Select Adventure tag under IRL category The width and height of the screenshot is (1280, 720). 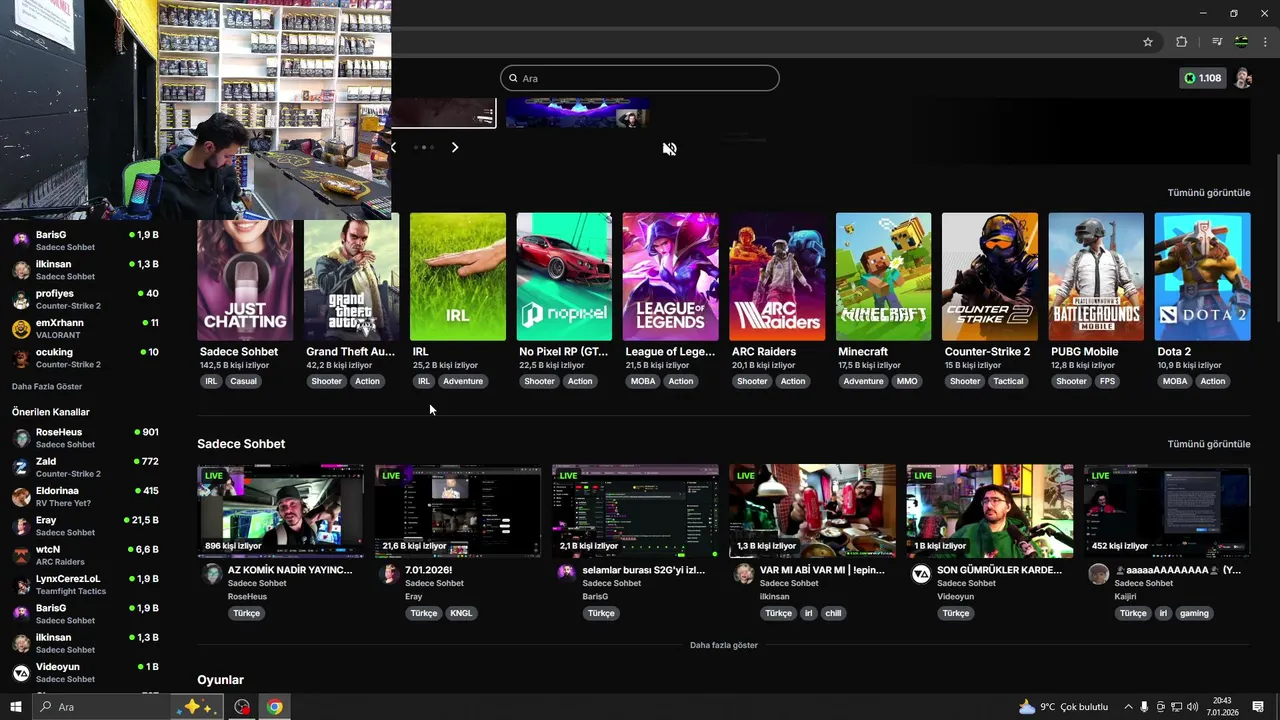[463, 381]
